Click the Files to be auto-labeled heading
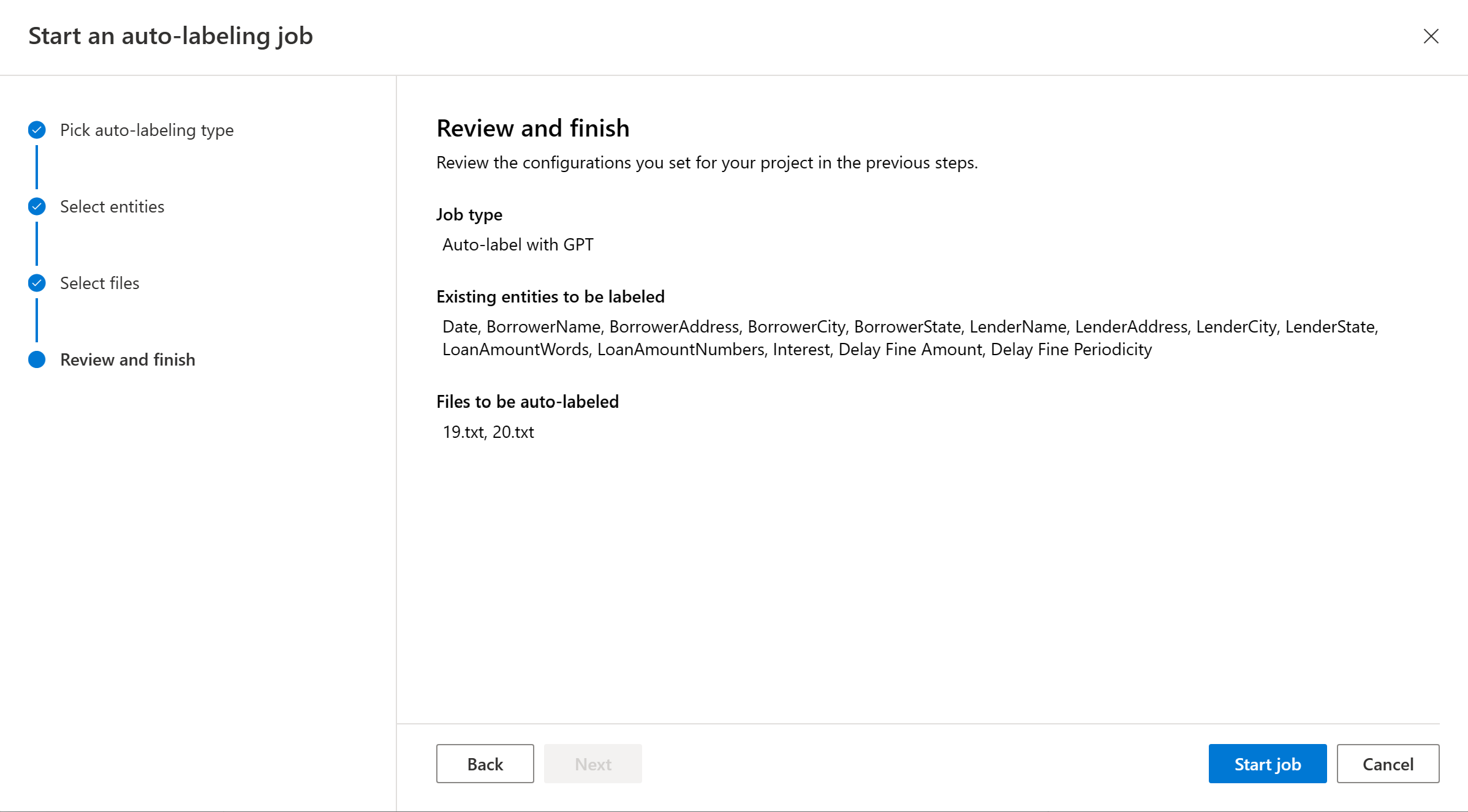Image resolution: width=1468 pixels, height=812 pixels. coord(528,401)
